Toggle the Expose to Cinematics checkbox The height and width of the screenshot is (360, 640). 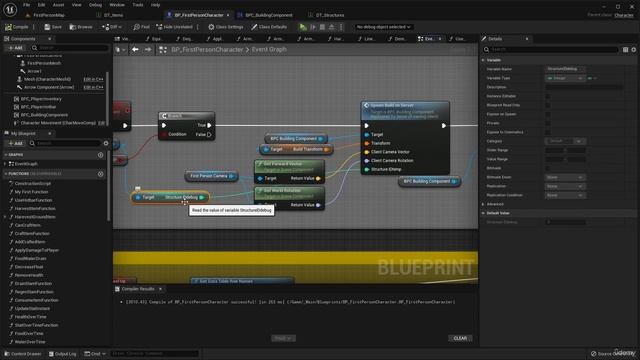point(548,132)
